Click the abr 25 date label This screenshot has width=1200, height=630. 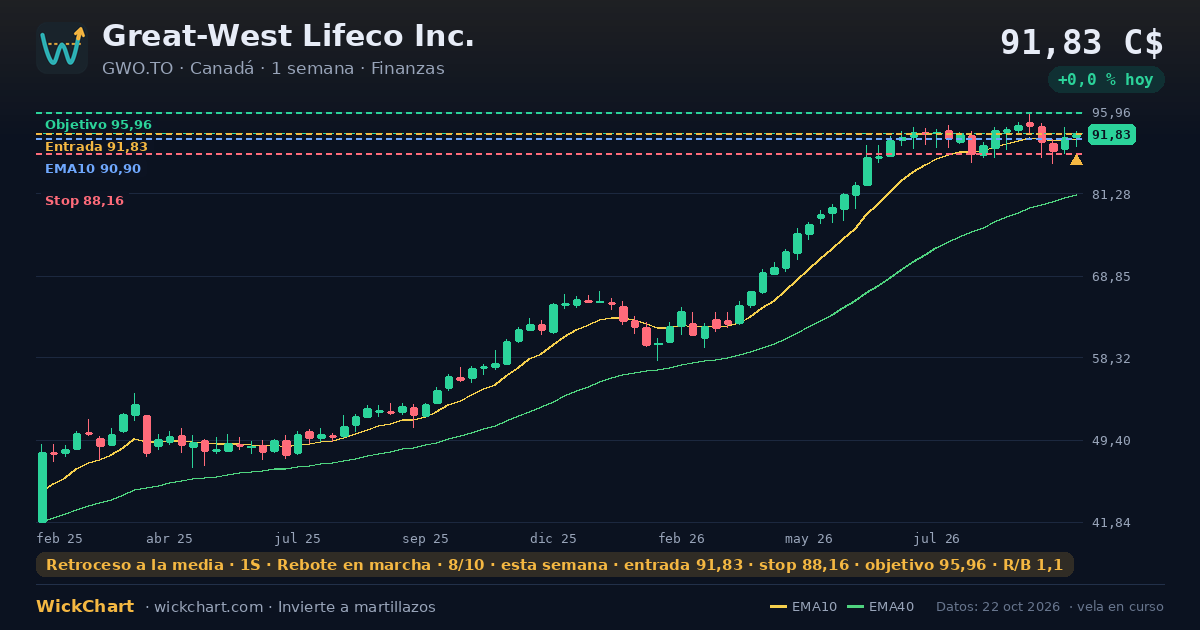click(x=169, y=538)
